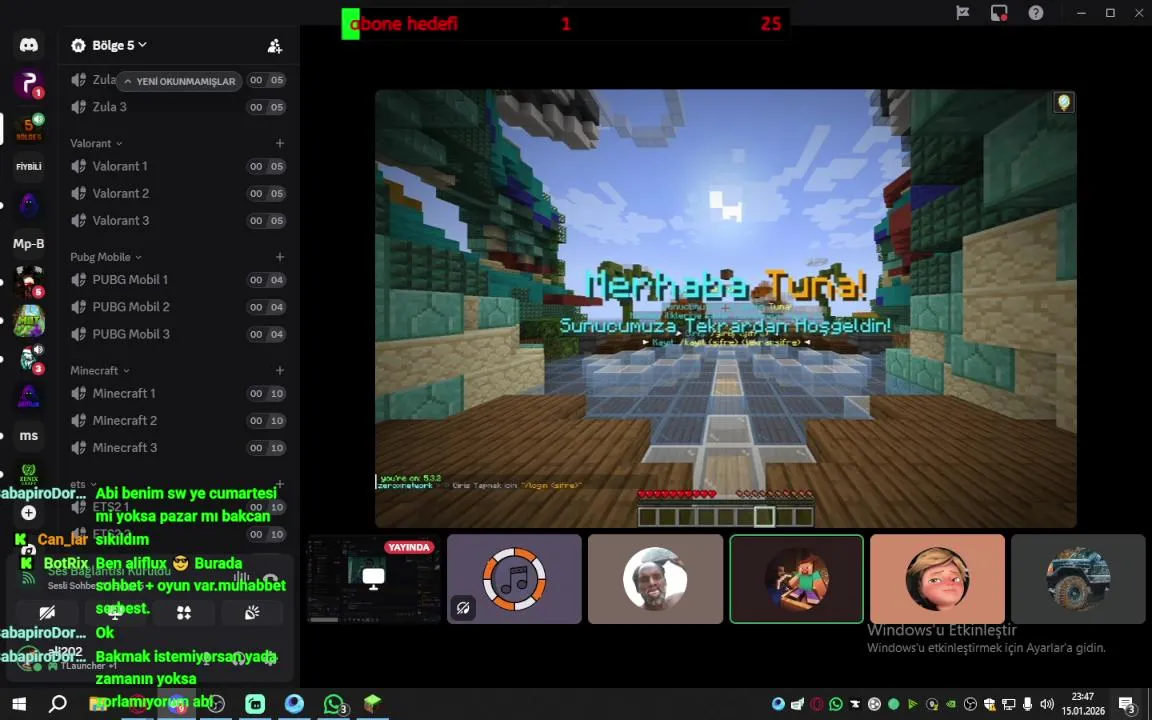
Task: Open the FİYBİLİ server icon
Action: point(29,167)
